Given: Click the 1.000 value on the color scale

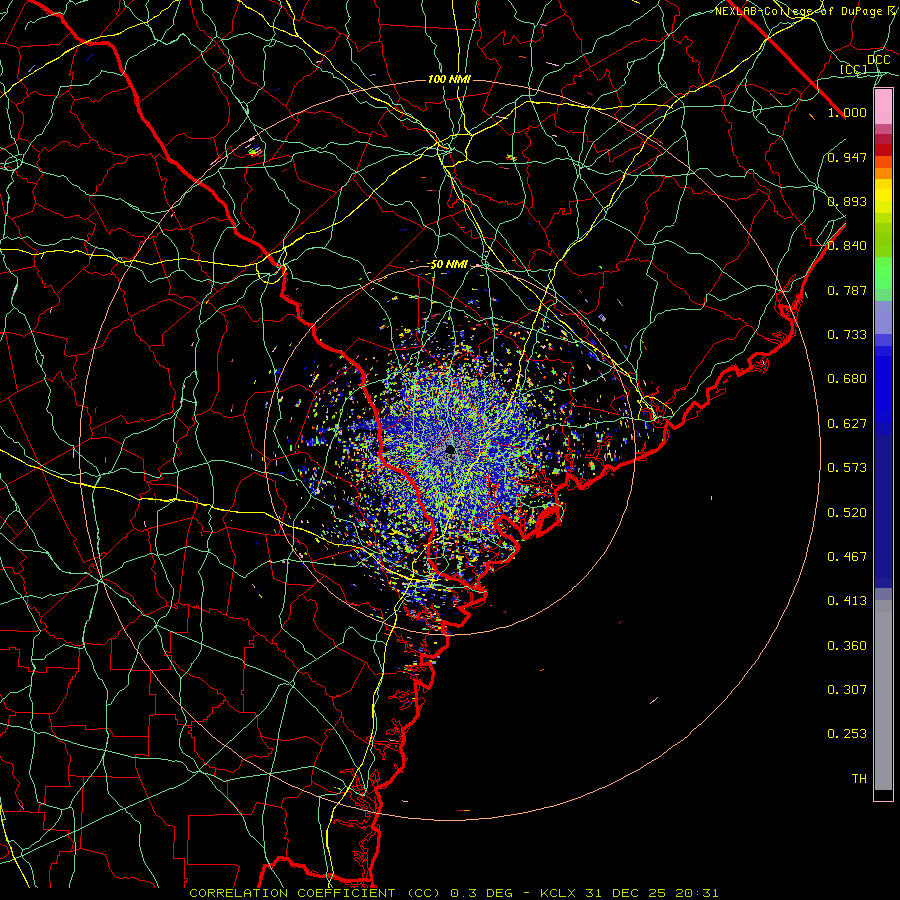Looking at the screenshot, I should 847,112.
